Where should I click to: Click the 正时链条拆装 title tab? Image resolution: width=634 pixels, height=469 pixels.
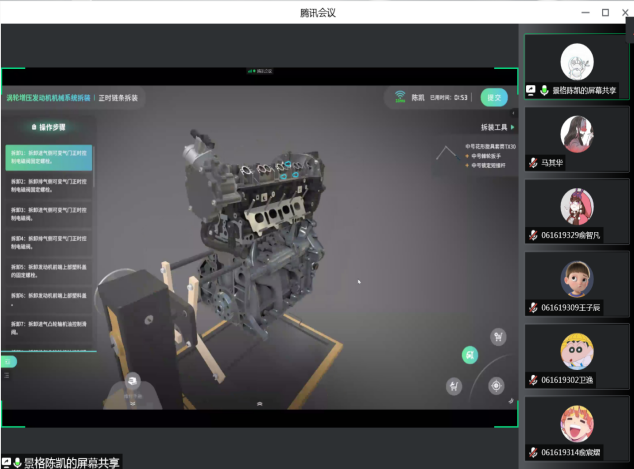pyautogui.click(x=118, y=98)
